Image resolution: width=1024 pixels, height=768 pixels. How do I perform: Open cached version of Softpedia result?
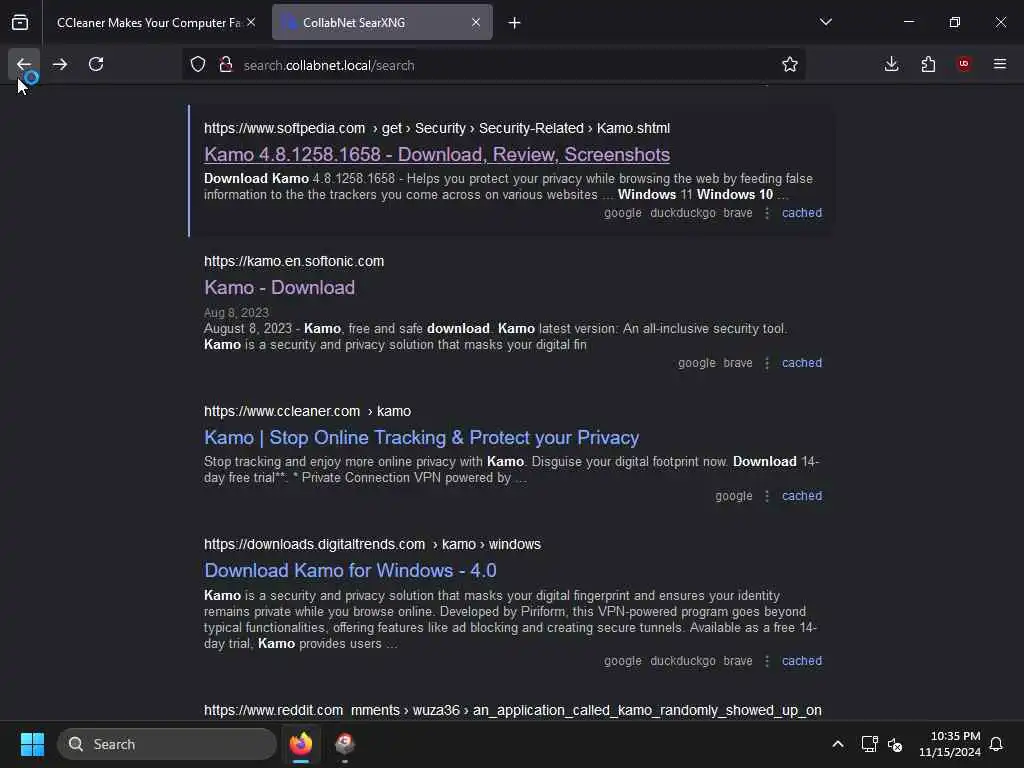click(x=802, y=213)
